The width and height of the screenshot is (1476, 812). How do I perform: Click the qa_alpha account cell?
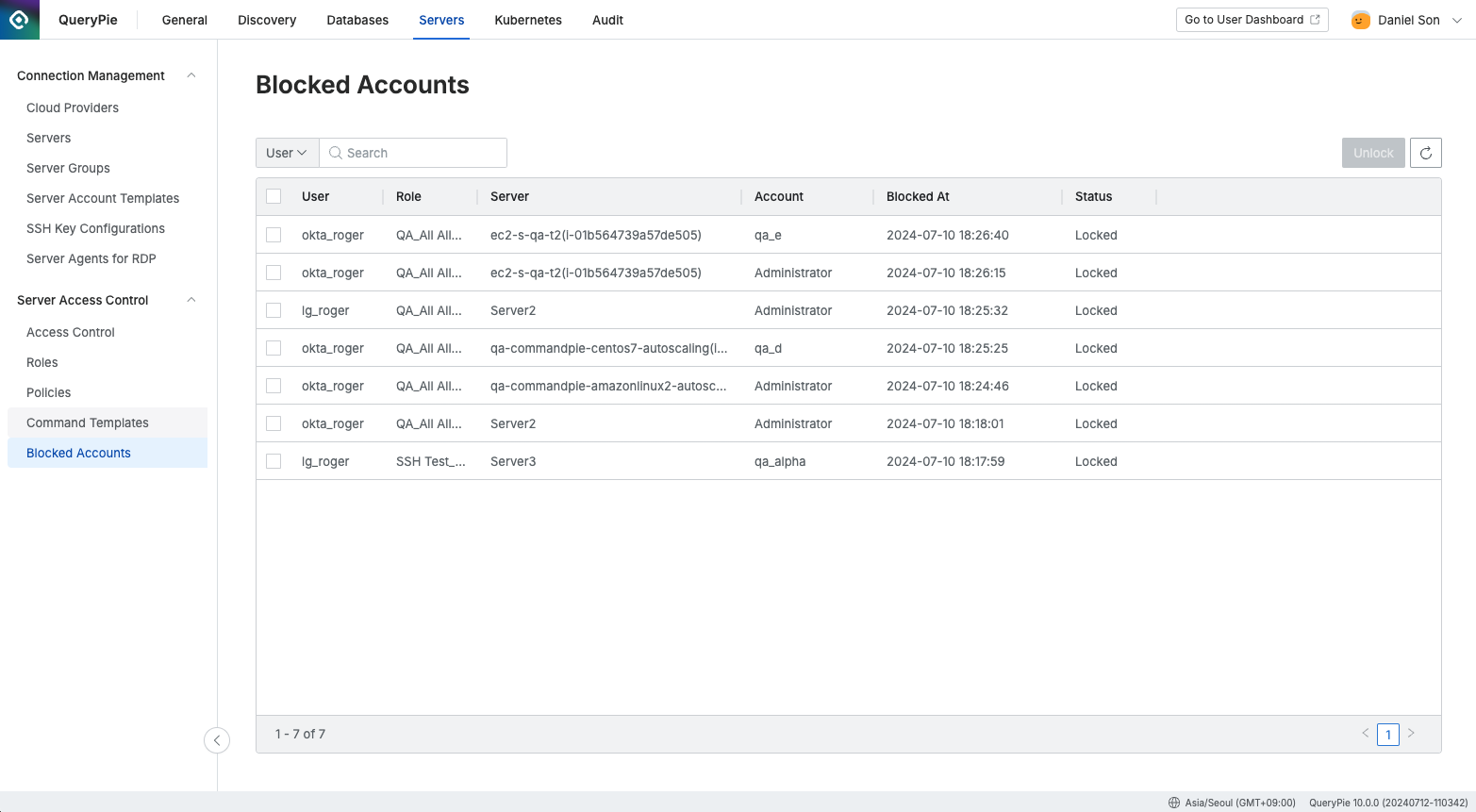coord(780,461)
